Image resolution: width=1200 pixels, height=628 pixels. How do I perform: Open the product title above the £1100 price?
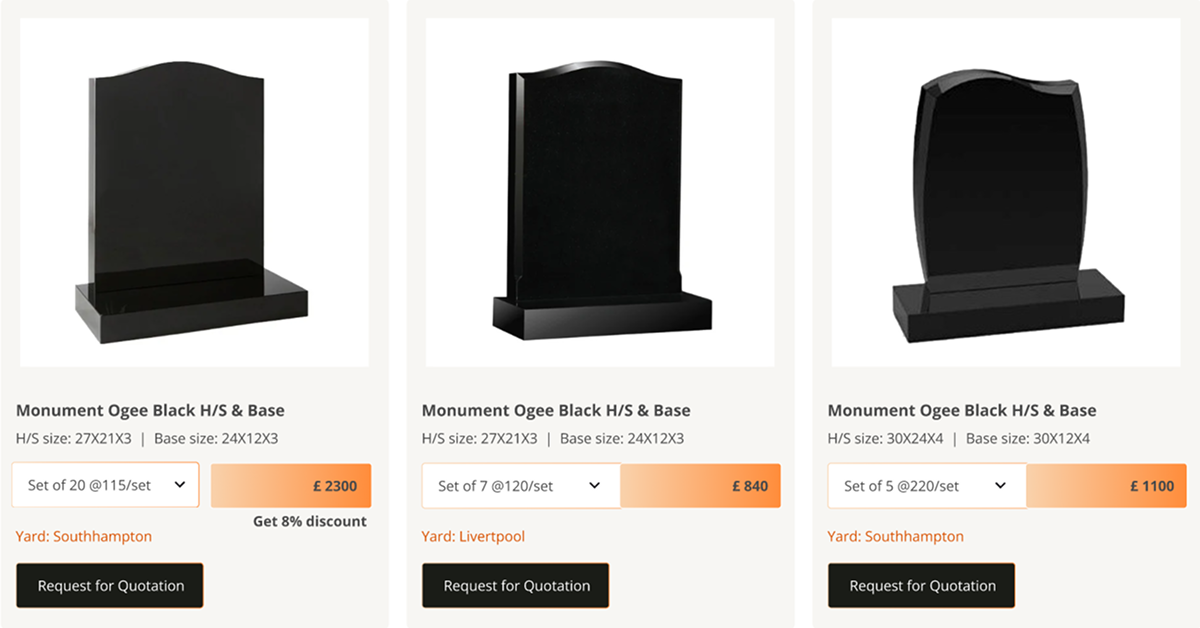962,410
